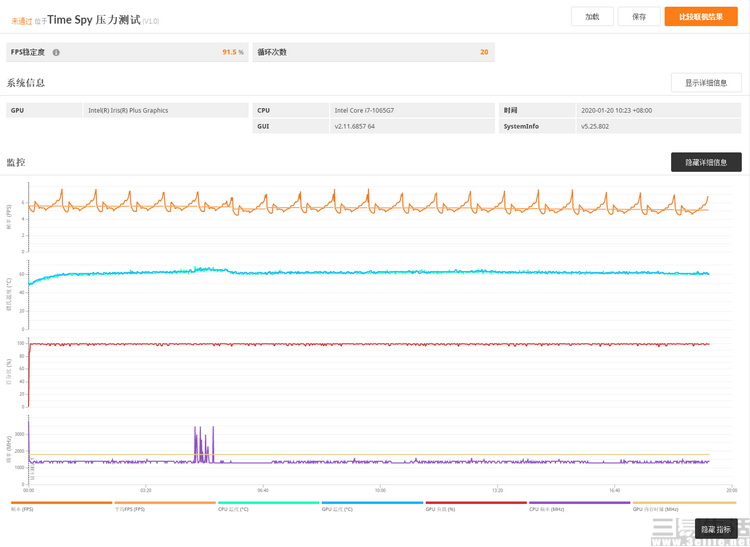This screenshot has width=750, height=547.
Task: Click the 加载 button
Action: [x=592, y=17]
